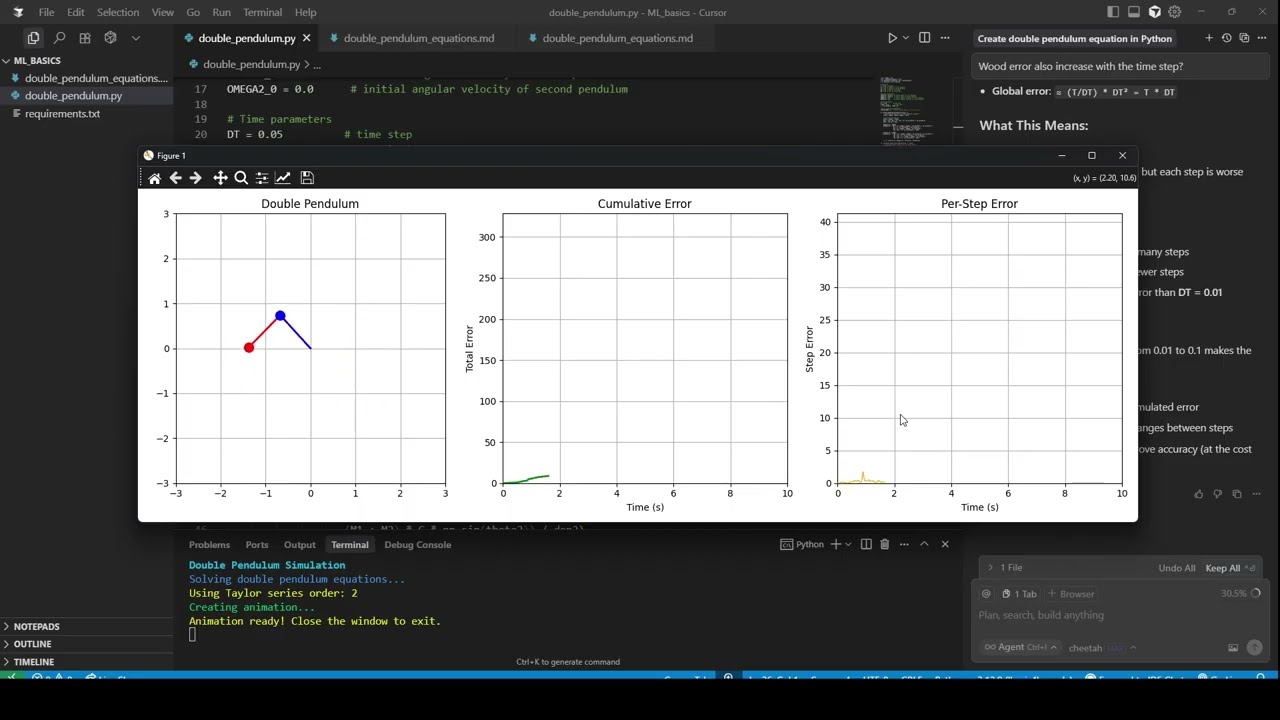Expand the OUTLINE section
1280x720 pixels.
32,644
